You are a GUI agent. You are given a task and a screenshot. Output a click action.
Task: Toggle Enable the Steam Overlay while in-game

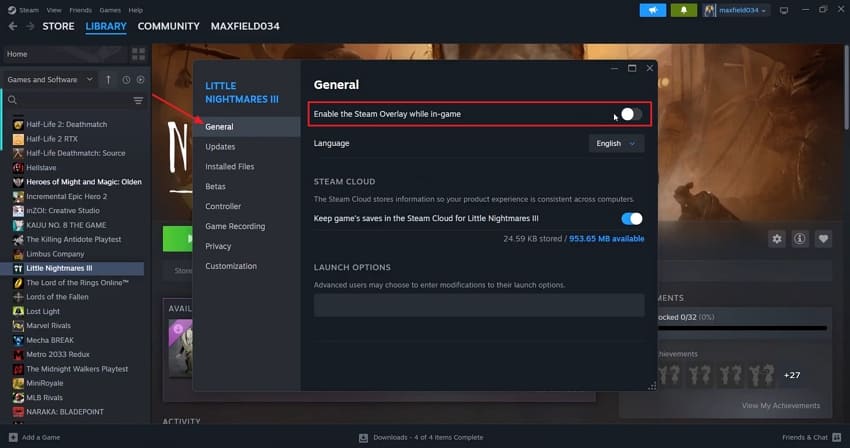point(631,114)
